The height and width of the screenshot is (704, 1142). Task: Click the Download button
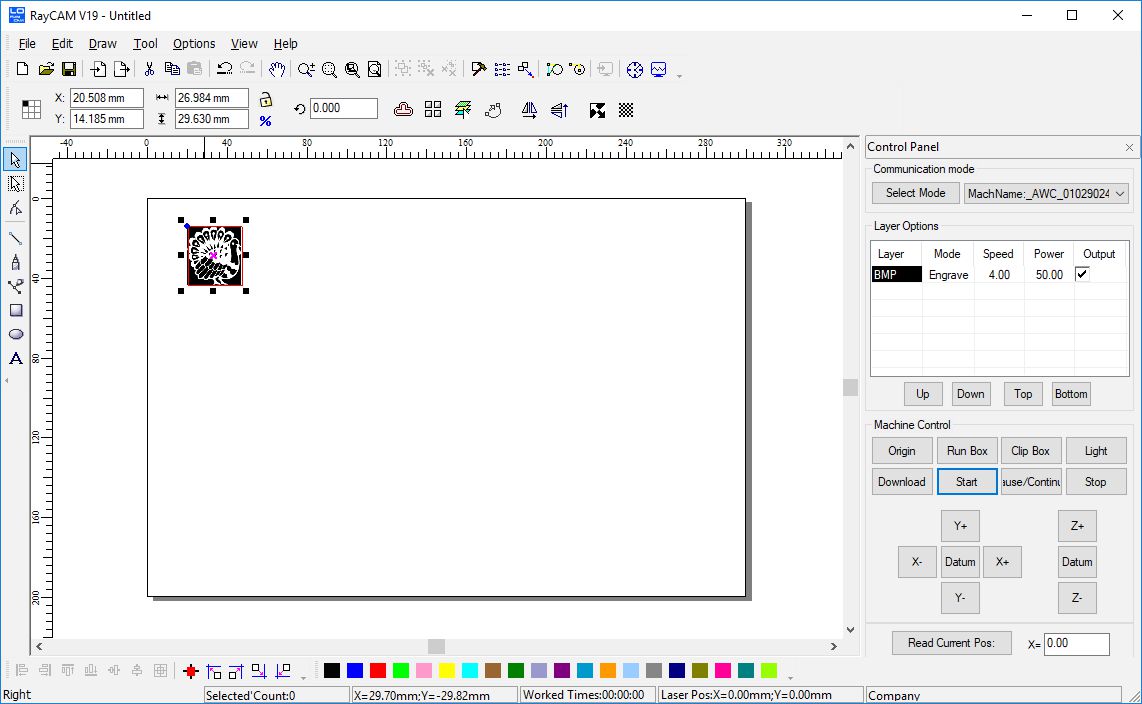(x=901, y=482)
